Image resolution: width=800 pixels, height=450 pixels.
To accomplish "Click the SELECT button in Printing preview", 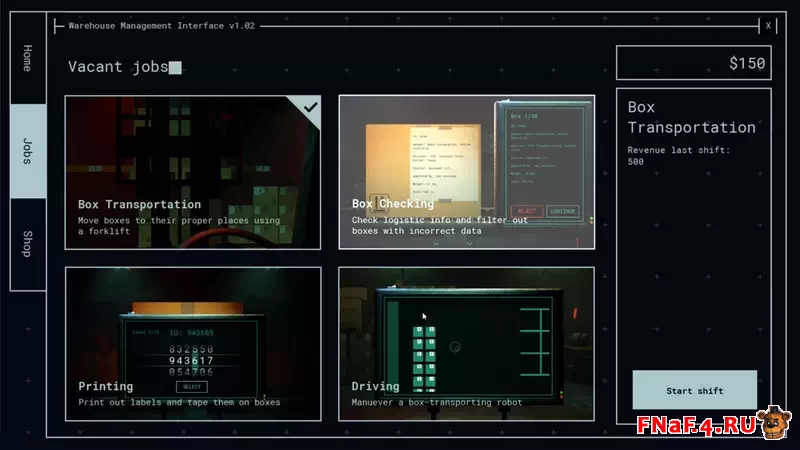I will tap(191, 386).
